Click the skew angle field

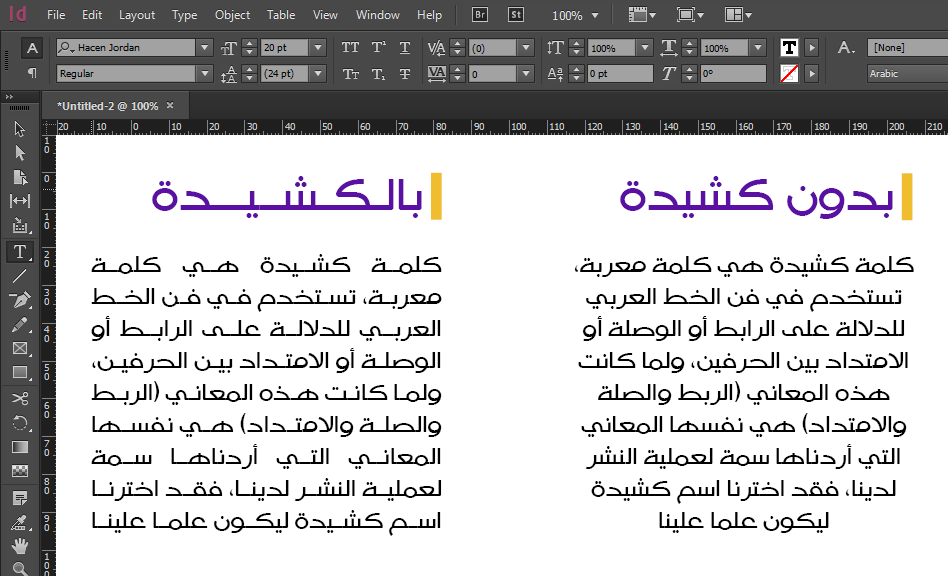coord(732,74)
